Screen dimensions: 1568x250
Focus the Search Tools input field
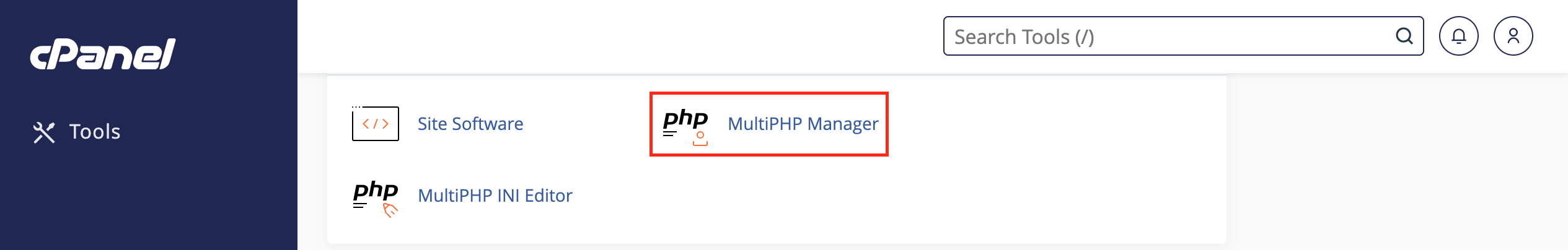(x=1183, y=36)
